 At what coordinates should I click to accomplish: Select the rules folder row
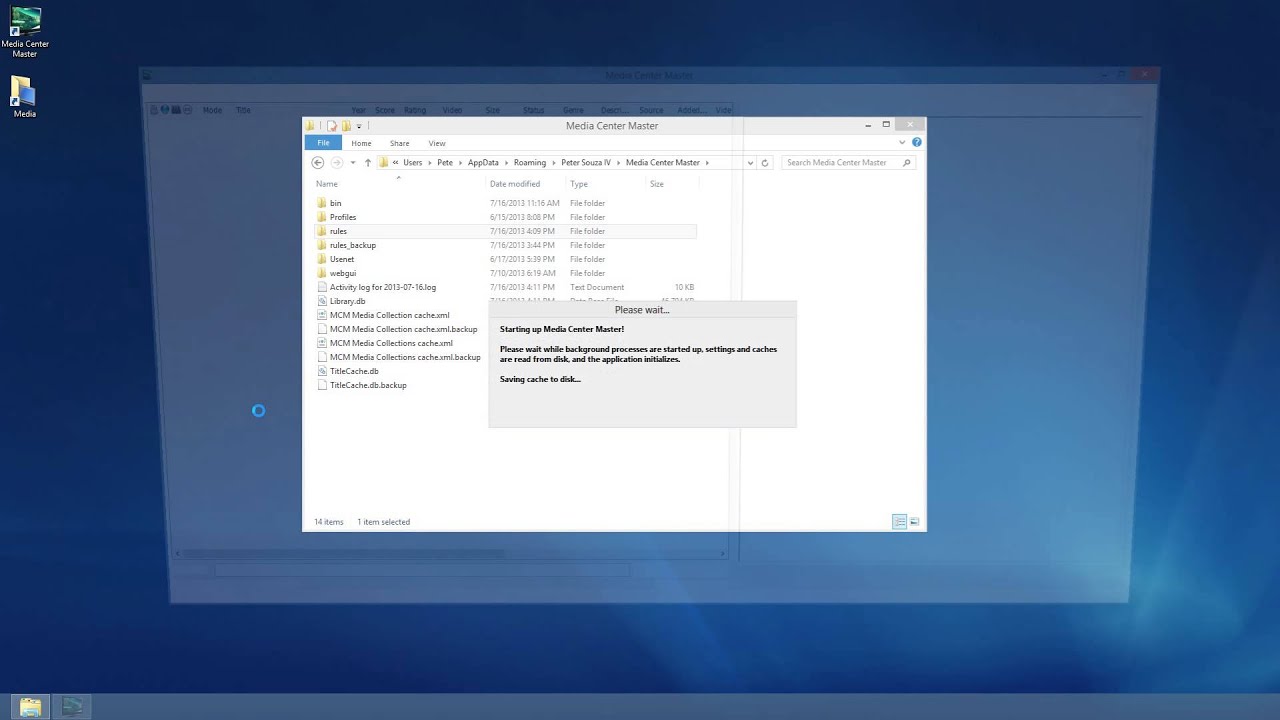click(x=505, y=231)
